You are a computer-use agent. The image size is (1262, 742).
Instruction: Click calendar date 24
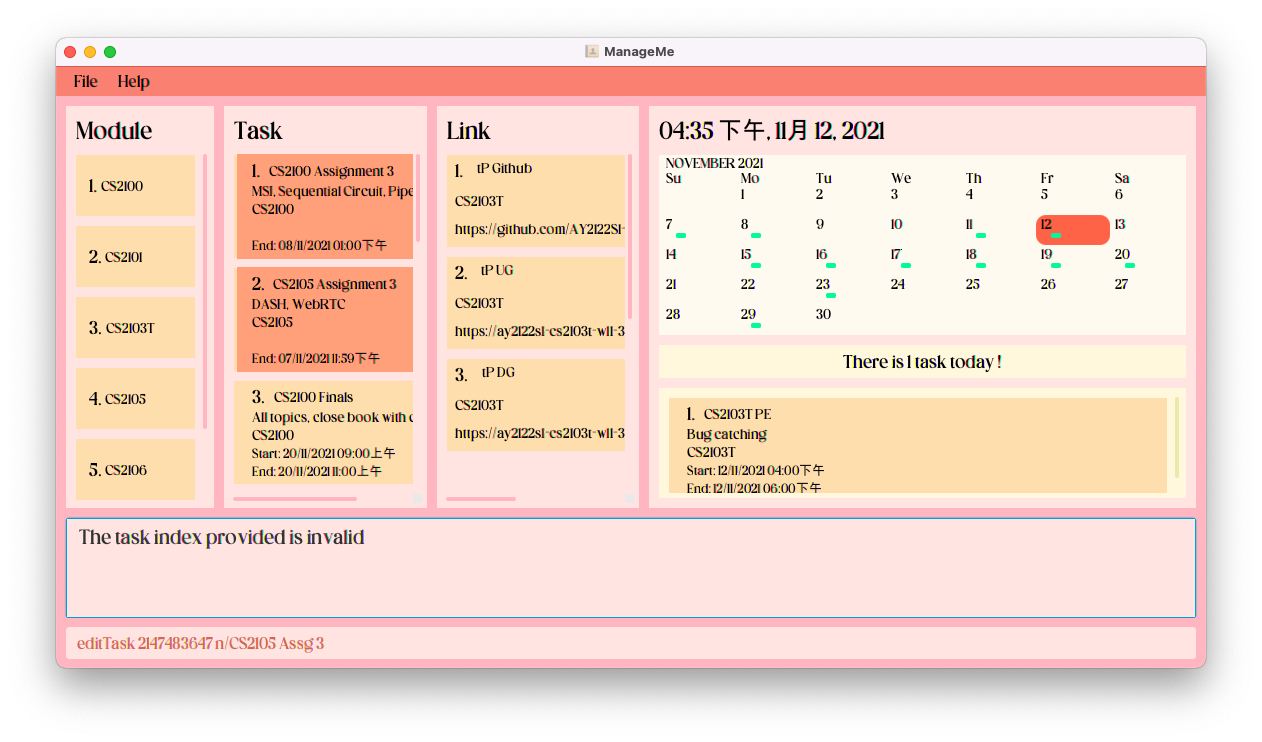(897, 284)
